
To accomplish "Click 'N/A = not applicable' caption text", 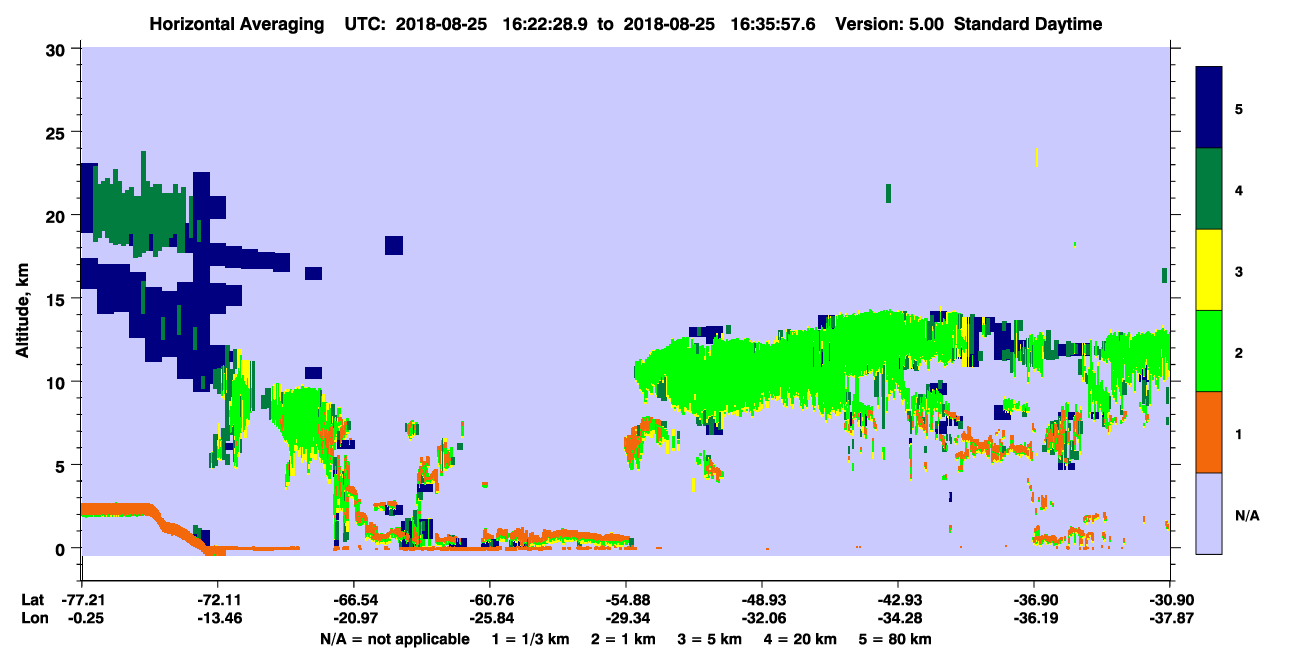I will click(394, 639).
